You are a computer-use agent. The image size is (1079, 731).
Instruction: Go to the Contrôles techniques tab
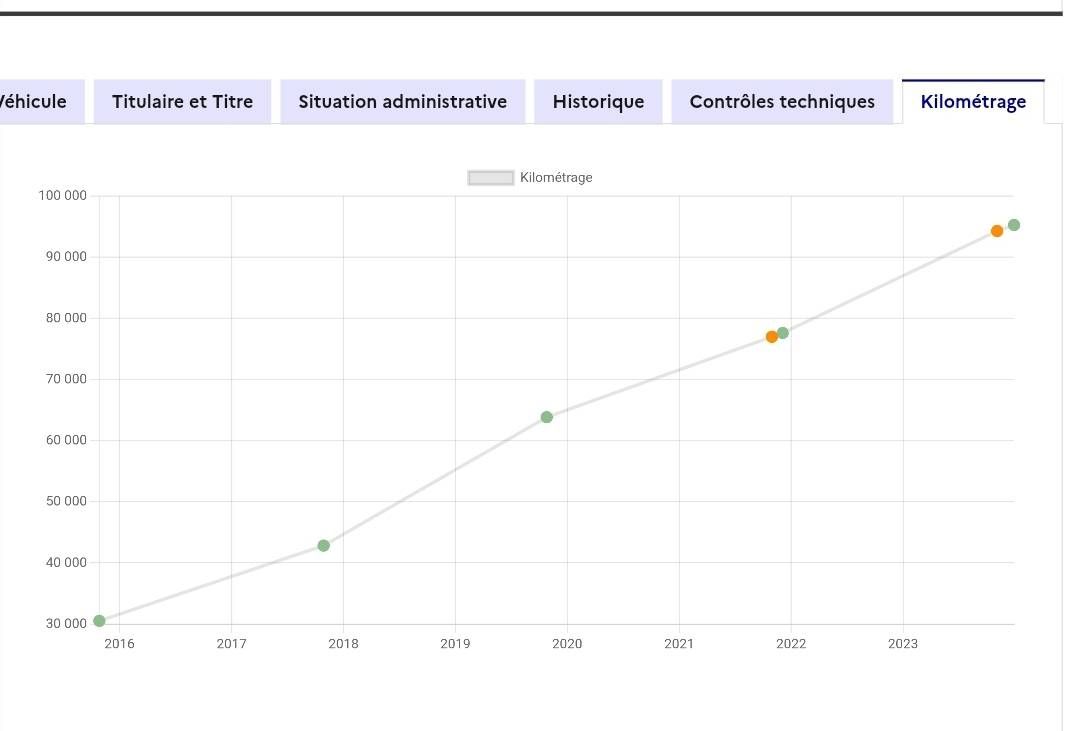pos(782,102)
